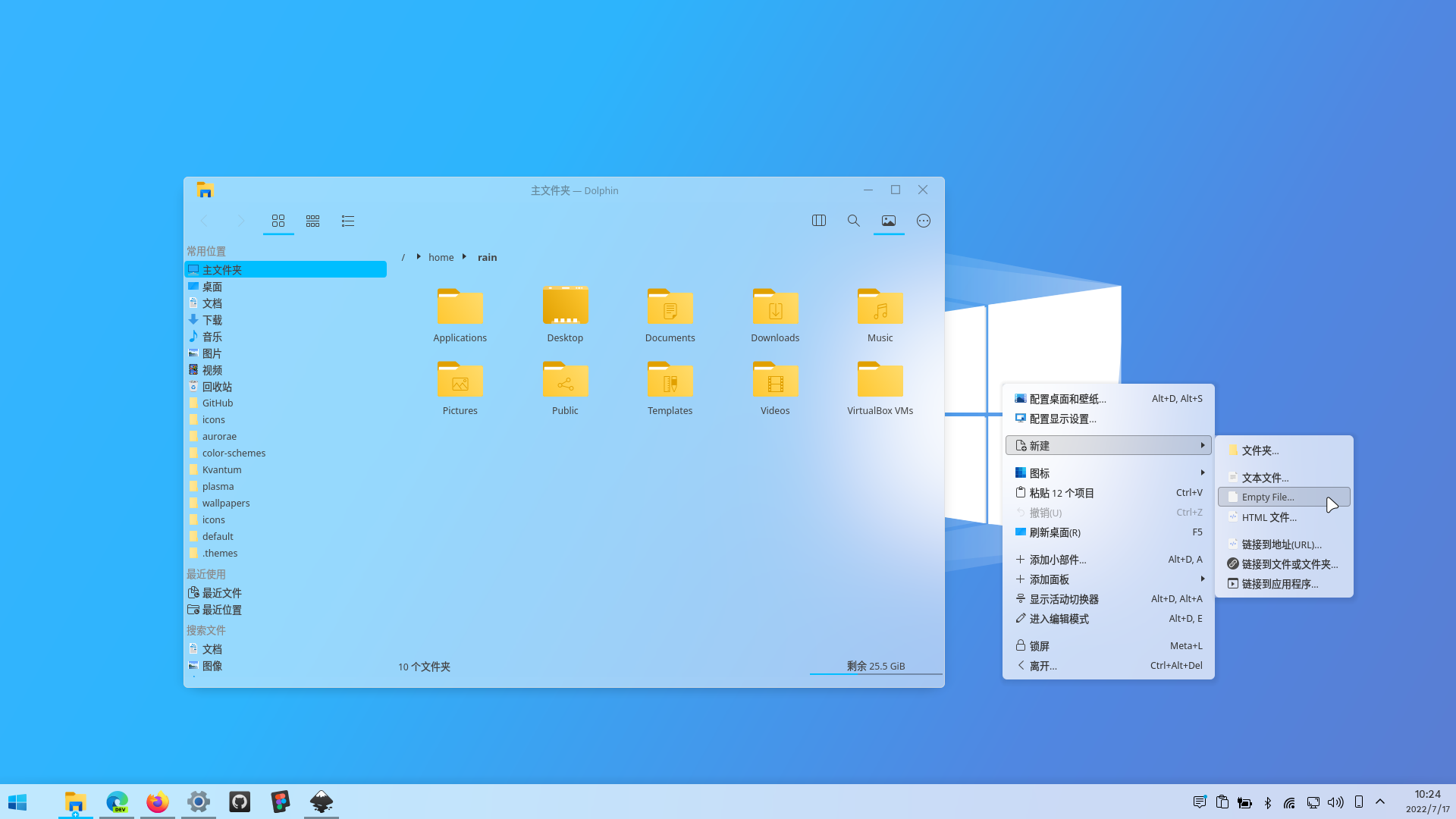Choose 进入编辑模式 from context menu
The height and width of the screenshot is (819, 1456).
(x=1108, y=619)
